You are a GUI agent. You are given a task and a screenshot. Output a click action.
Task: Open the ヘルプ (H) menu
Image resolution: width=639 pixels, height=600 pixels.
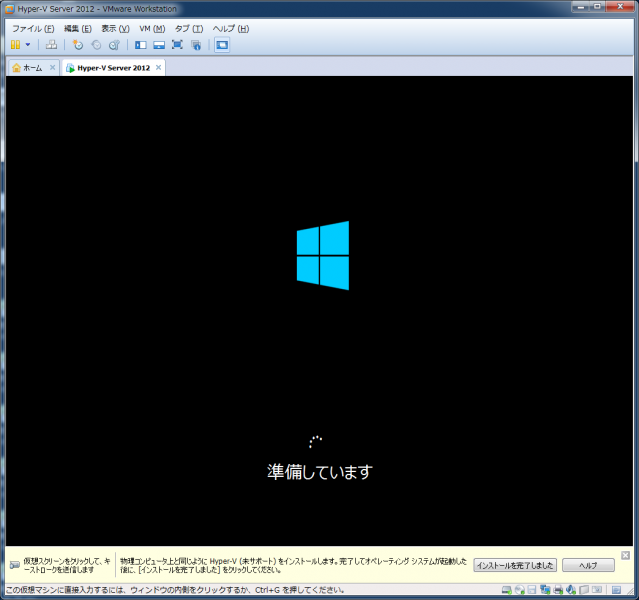click(231, 29)
